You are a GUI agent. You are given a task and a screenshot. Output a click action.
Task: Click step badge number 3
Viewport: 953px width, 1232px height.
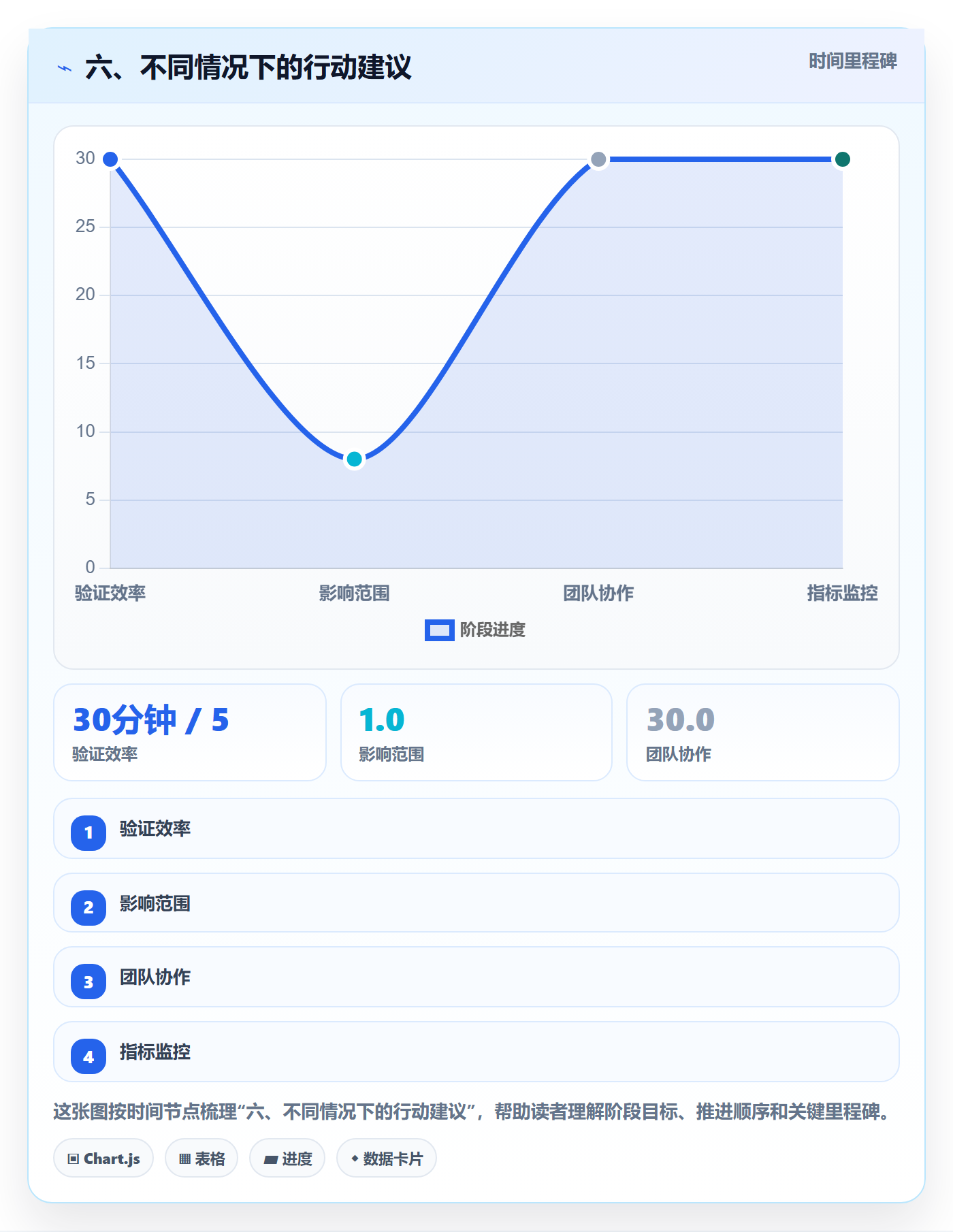coord(88,982)
